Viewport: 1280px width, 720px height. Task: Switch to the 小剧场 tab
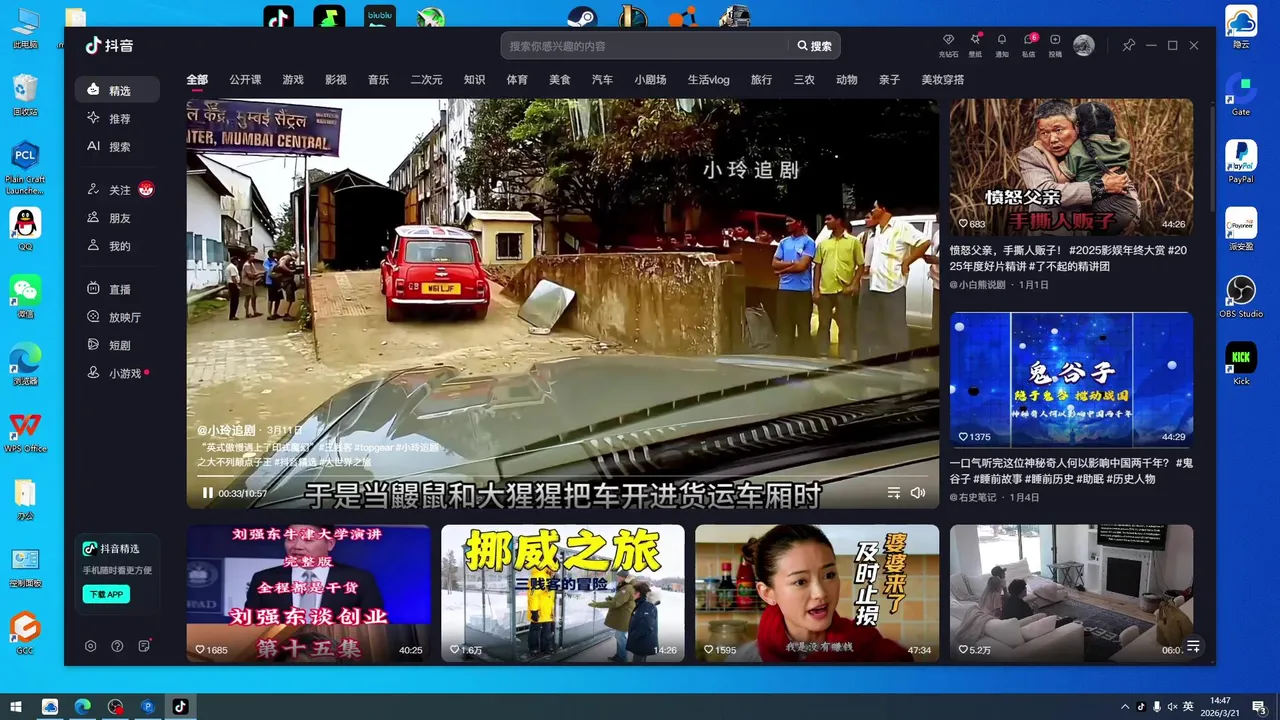(650, 80)
